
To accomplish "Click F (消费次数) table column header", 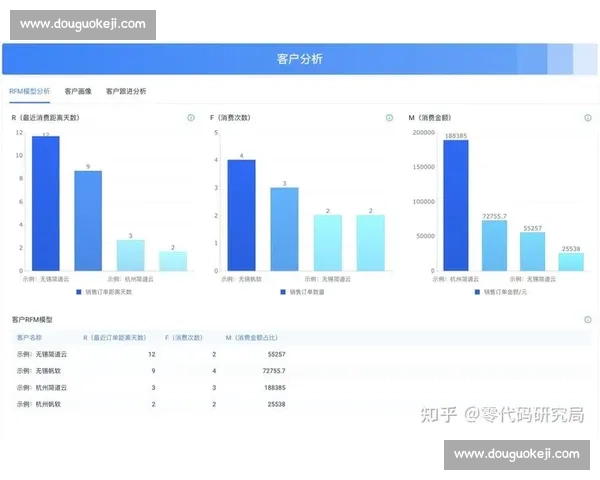I will coord(184,338).
